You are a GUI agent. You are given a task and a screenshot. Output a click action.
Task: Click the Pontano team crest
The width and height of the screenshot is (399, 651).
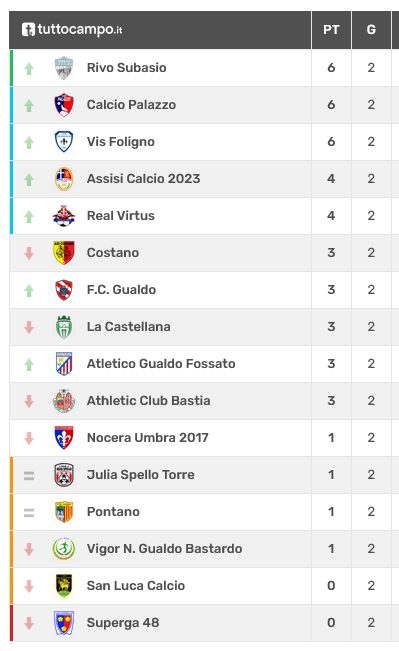(x=64, y=512)
